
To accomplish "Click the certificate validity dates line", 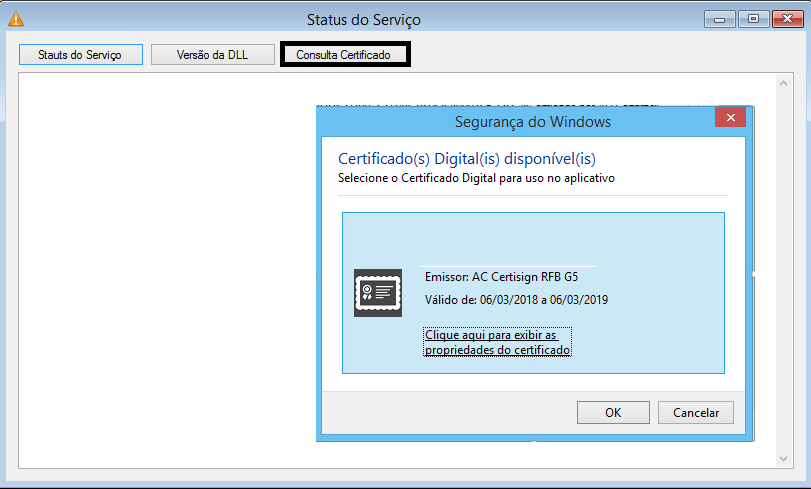I will click(517, 300).
